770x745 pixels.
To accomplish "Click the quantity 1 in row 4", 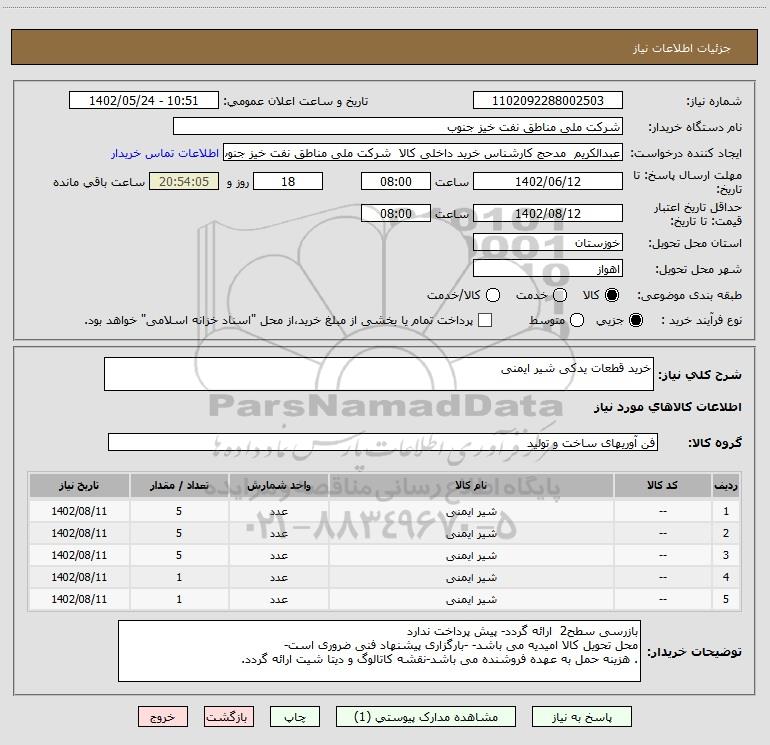I will [179, 577].
